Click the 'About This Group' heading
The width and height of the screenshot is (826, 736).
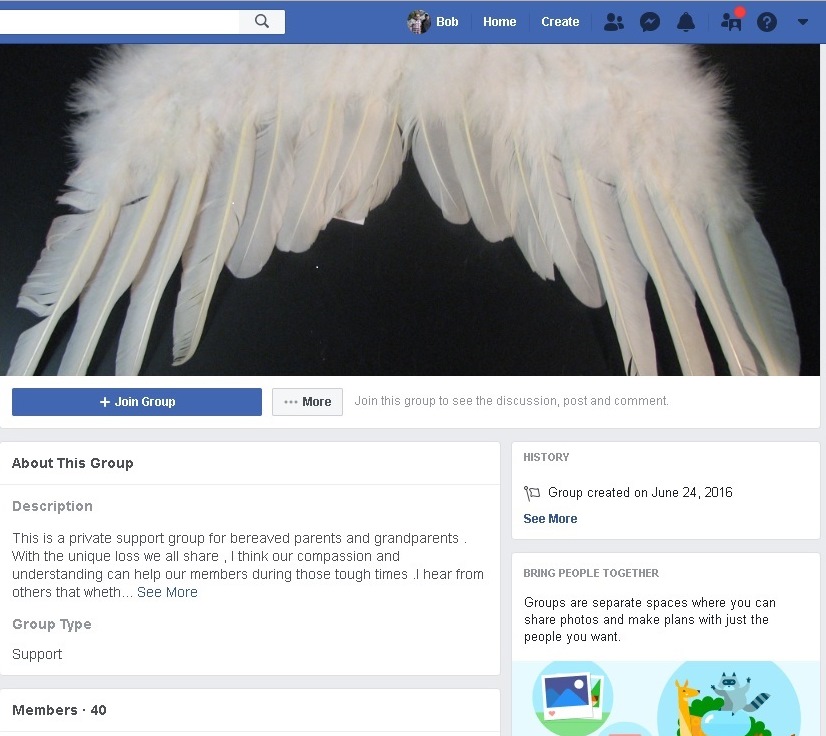click(x=73, y=463)
